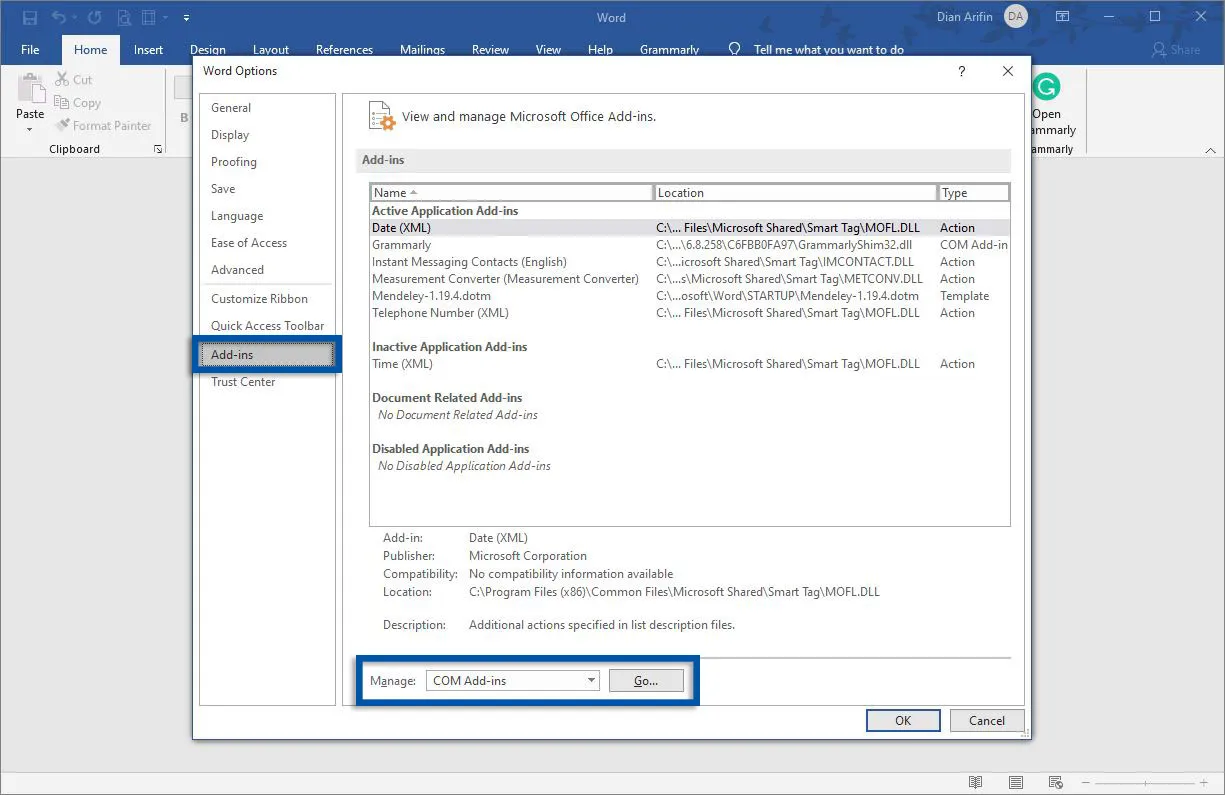Image resolution: width=1225 pixels, height=795 pixels.
Task: Switch to the Mailings ribbon tab
Action: point(422,49)
